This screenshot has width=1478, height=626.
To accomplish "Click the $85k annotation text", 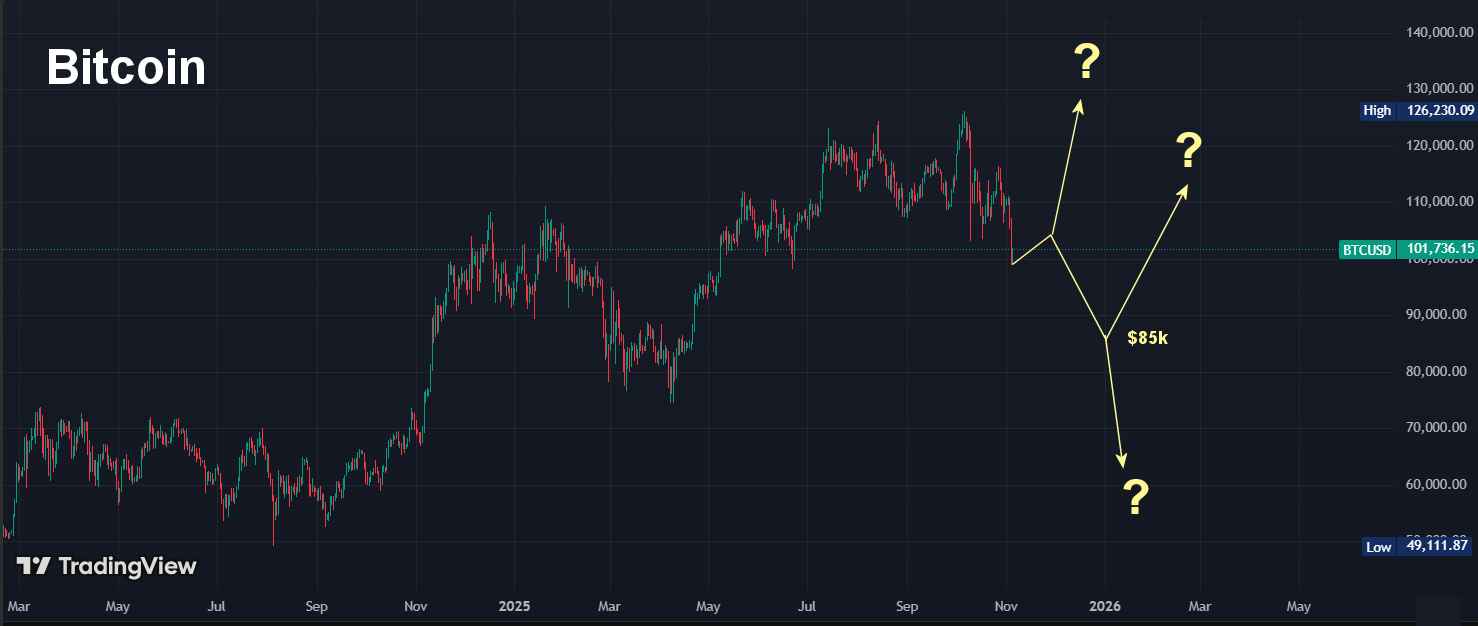I will [x=1147, y=338].
